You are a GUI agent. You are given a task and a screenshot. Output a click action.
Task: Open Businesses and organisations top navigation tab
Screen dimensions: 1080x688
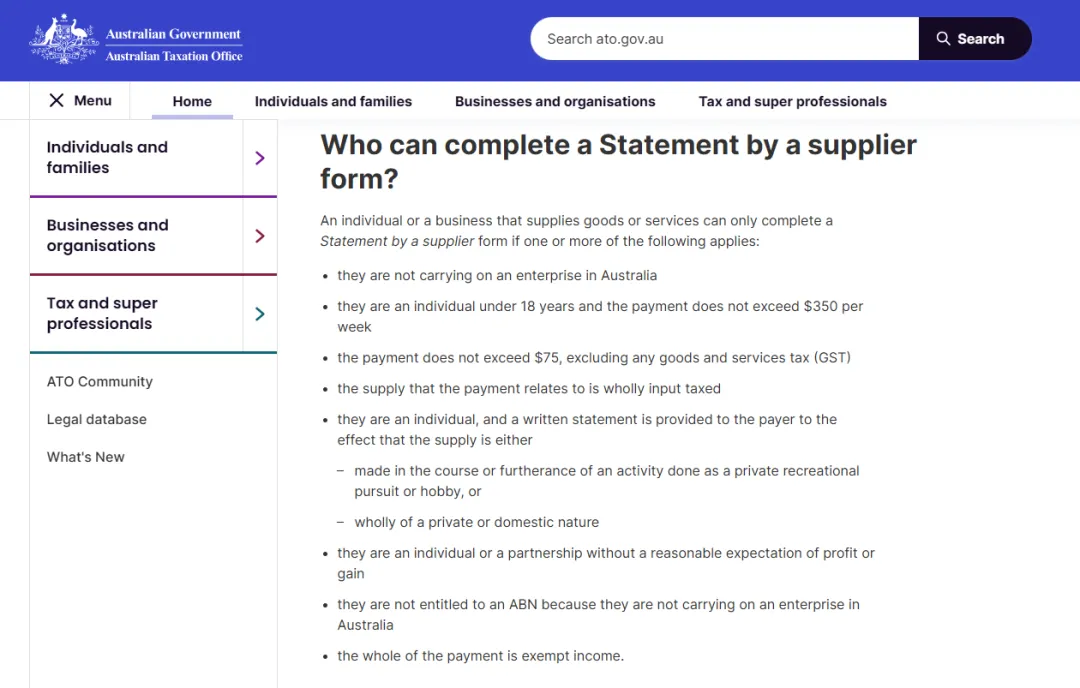point(555,101)
